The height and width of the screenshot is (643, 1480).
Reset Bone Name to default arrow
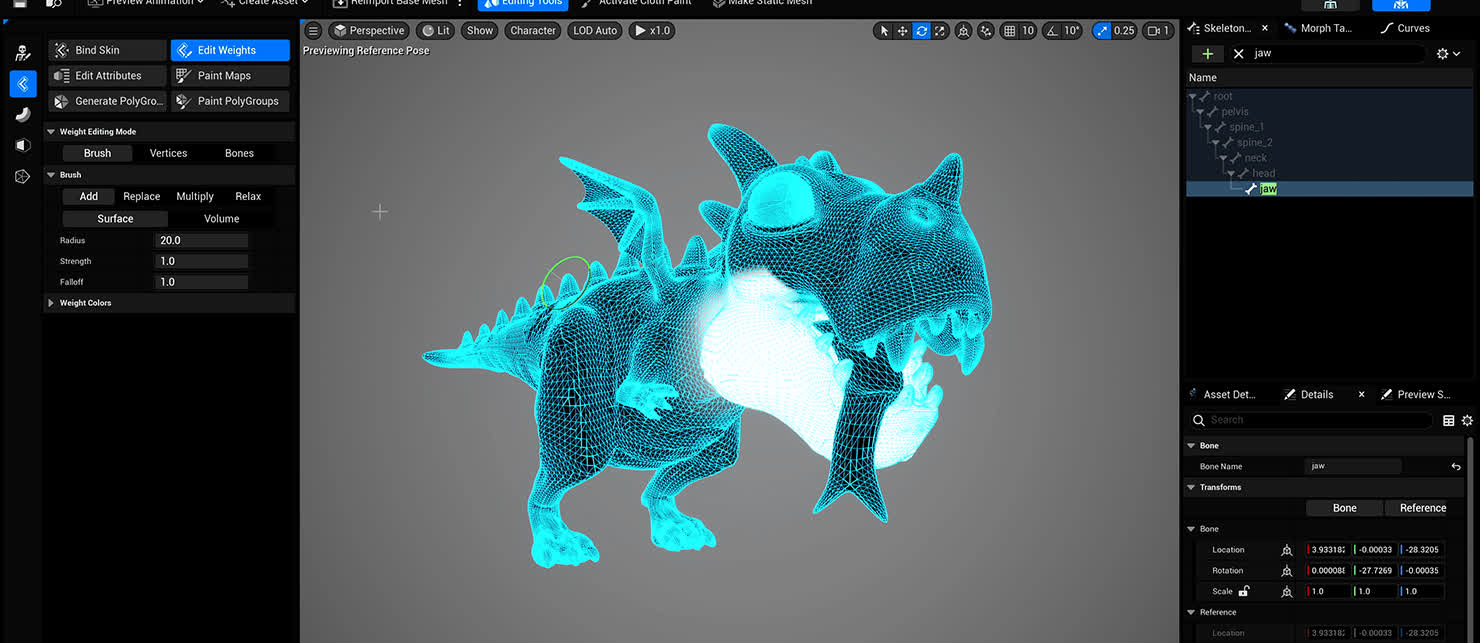click(1456, 467)
